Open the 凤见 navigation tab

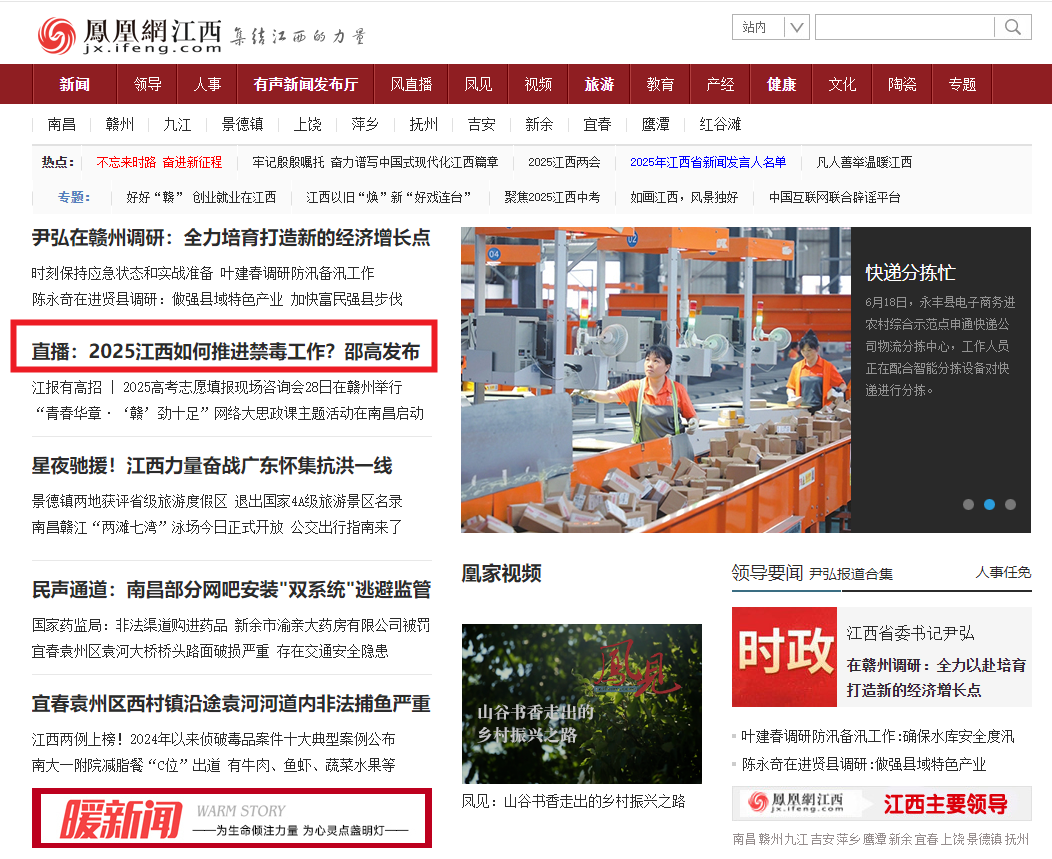tap(478, 85)
